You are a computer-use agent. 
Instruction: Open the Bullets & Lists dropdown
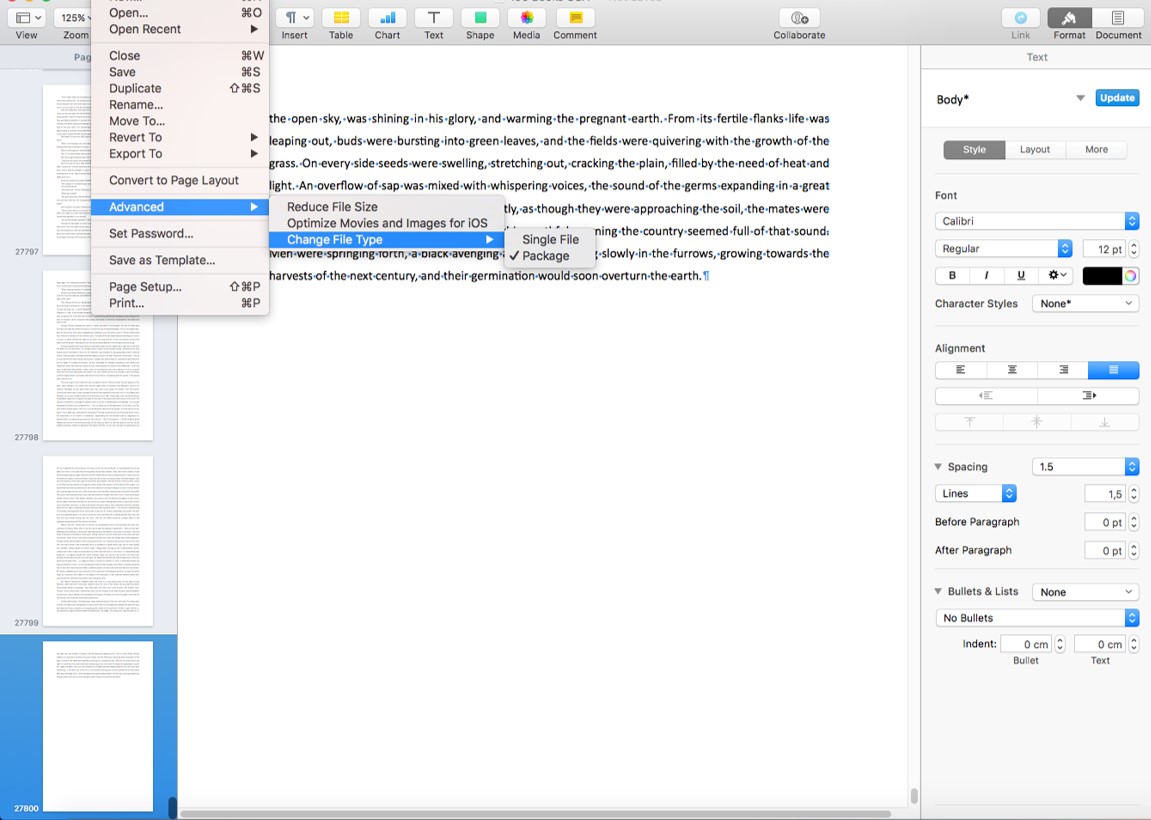(x=1085, y=591)
